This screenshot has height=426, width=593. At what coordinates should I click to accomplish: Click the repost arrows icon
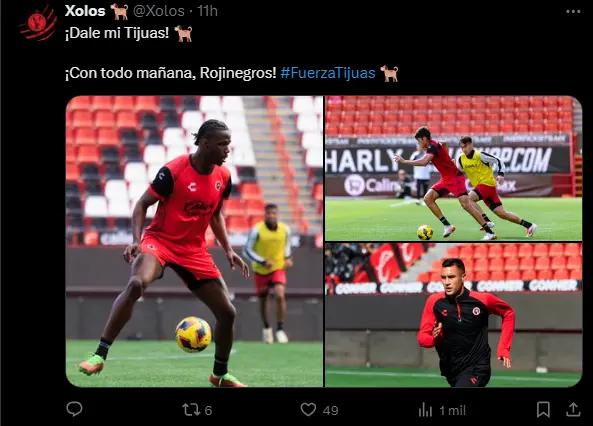point(189,410)
